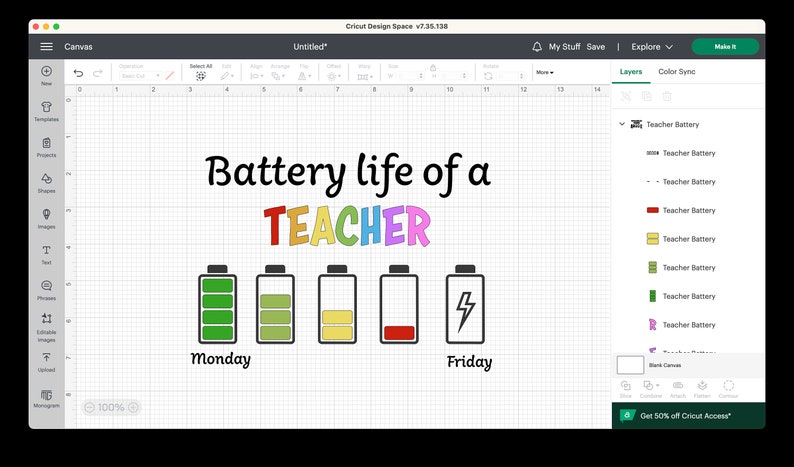
Task: Open the Align dropdown
Action: click(257, 76)
